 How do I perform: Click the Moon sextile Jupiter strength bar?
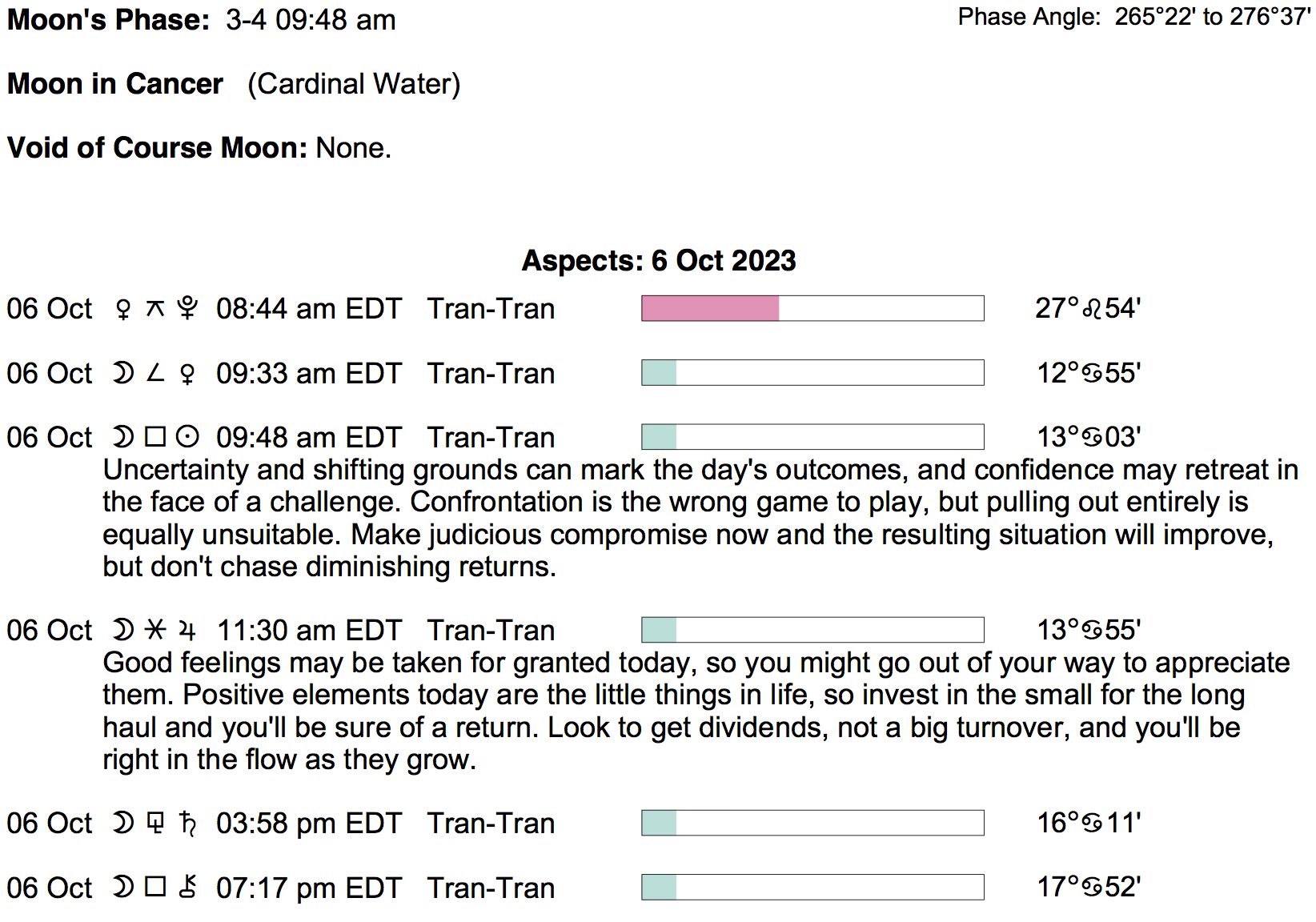[x=812, y=630]
